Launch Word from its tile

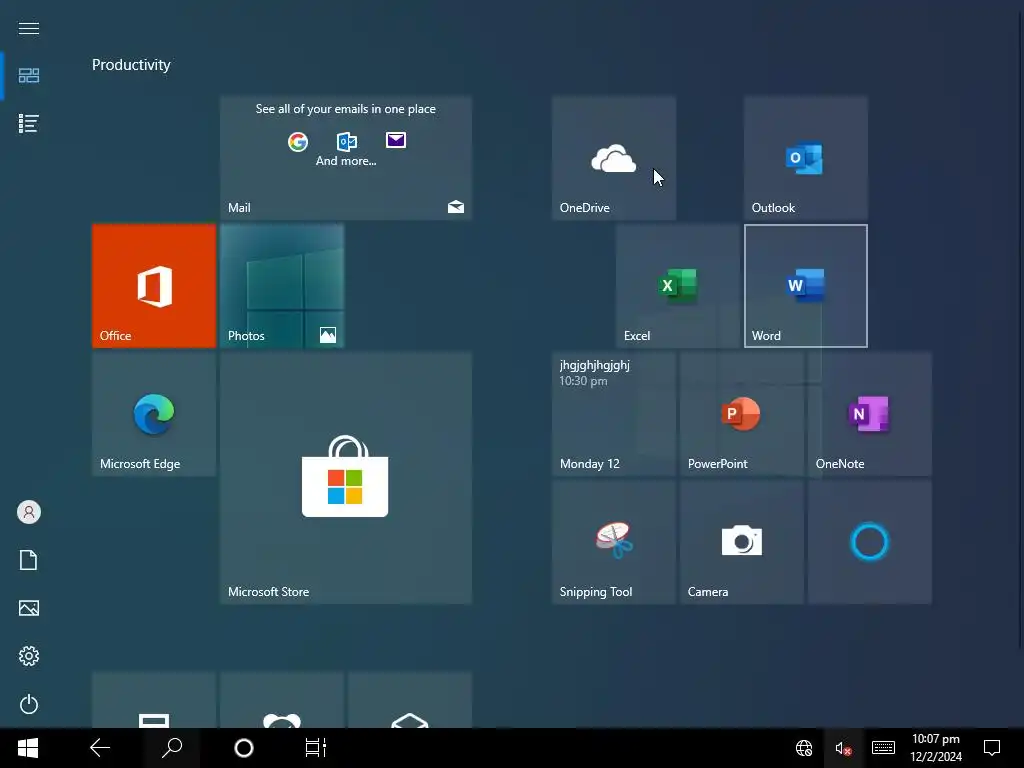[805, 286]
